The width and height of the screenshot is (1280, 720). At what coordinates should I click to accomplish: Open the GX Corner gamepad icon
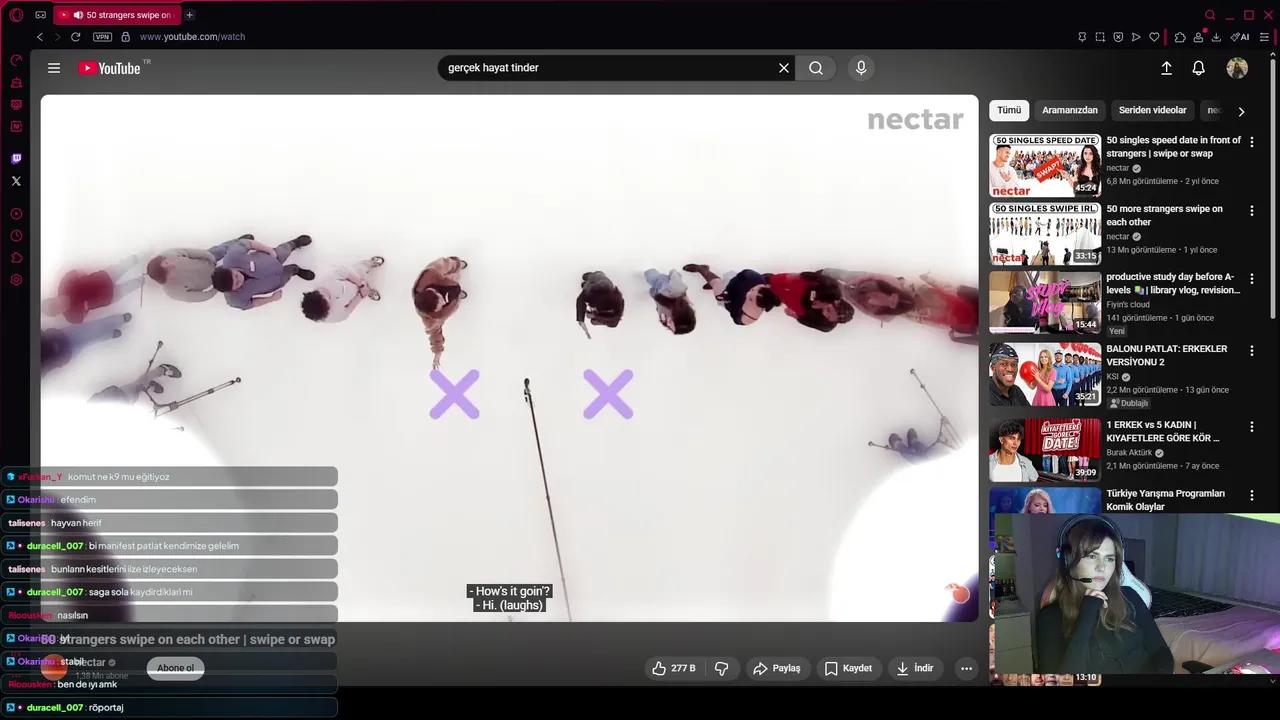pyautogui.click(x=40, y=15)
